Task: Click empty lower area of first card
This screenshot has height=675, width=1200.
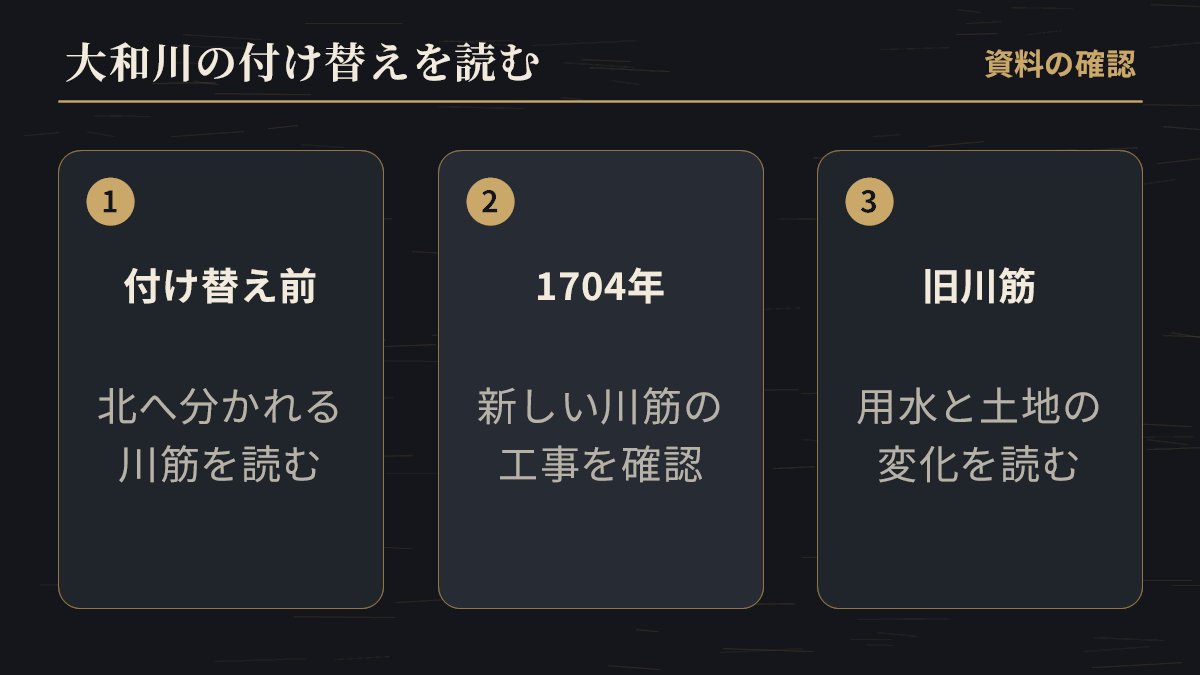Action: click(x=220, y=550)
